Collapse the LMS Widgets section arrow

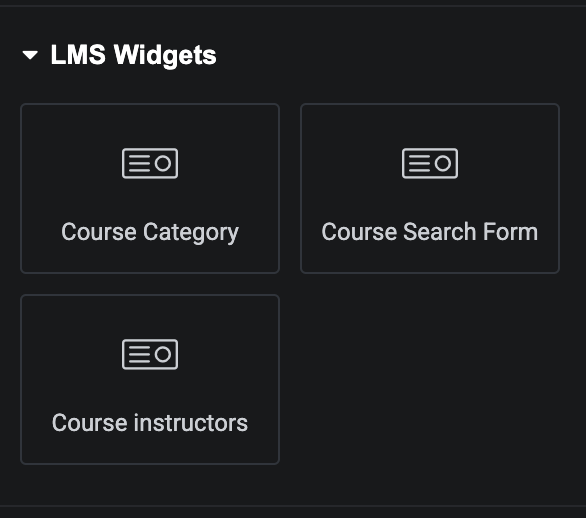point(30,55)
